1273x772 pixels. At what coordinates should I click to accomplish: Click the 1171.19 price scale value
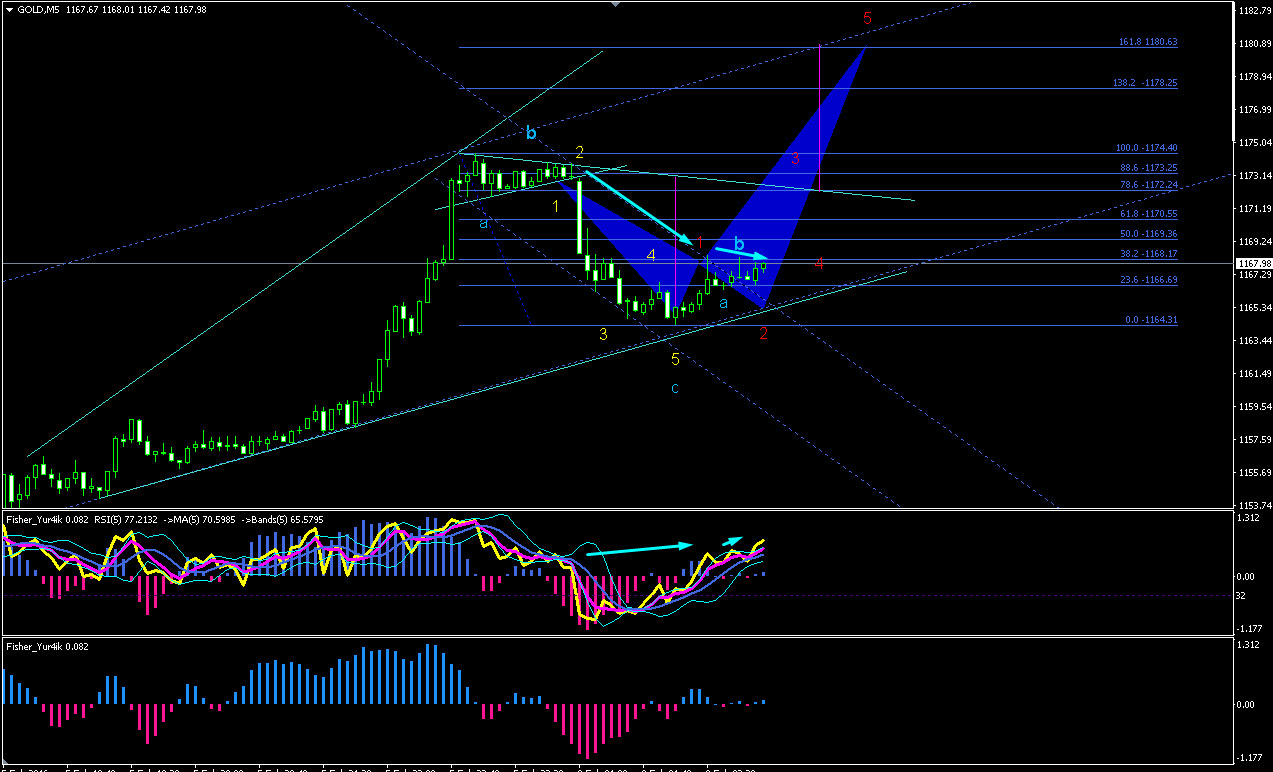click(1254, 209)
